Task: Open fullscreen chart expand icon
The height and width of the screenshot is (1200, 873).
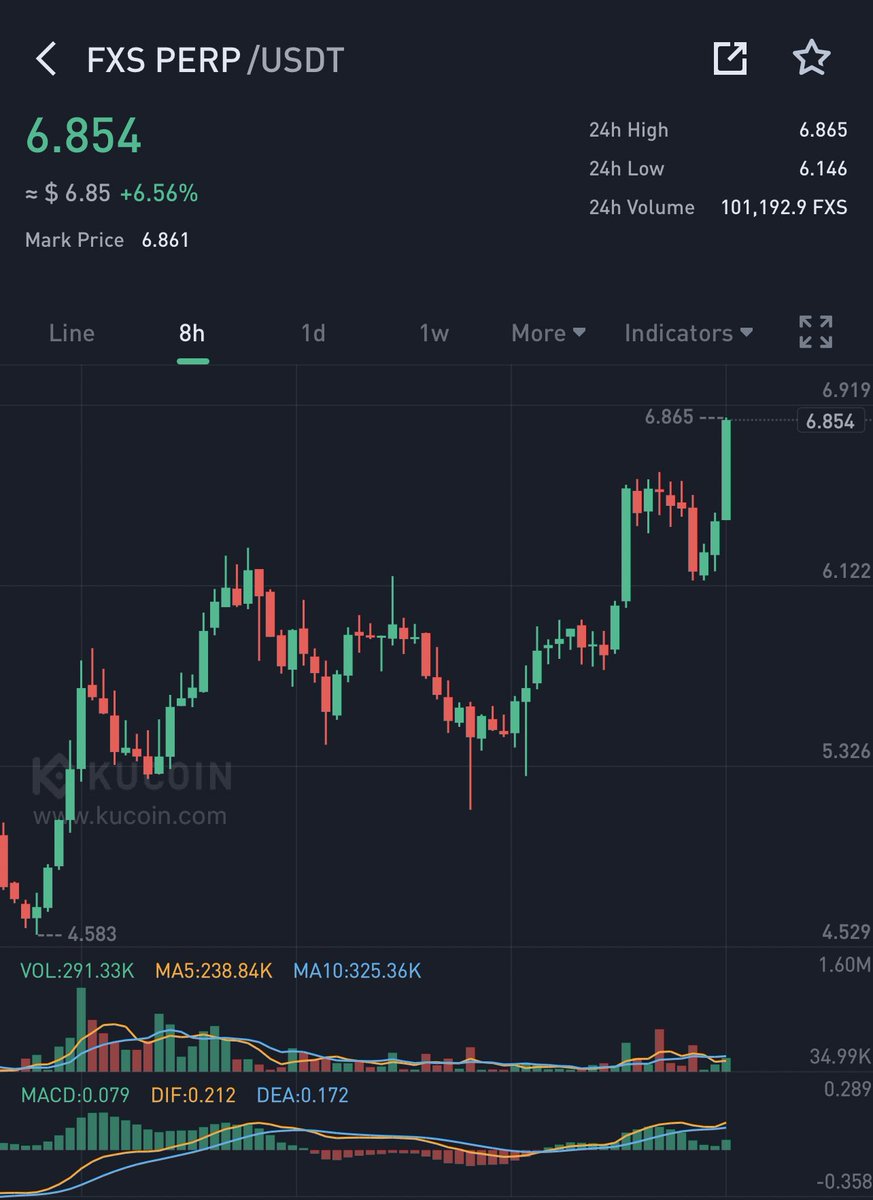Action: pyautogui.click(x=816, y=332)
